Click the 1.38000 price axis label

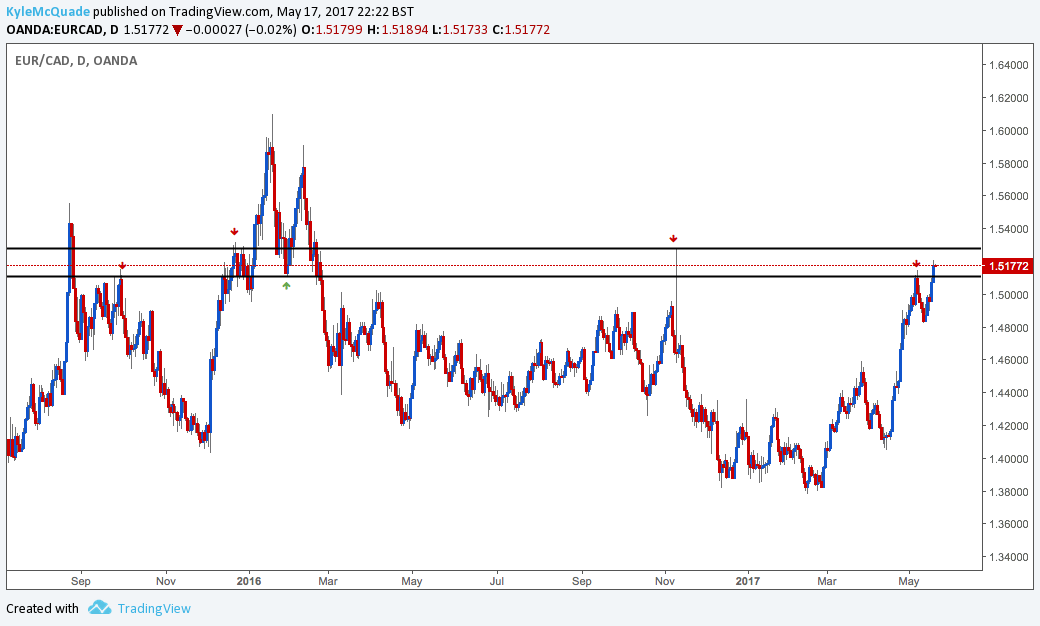pos(1008,492)
